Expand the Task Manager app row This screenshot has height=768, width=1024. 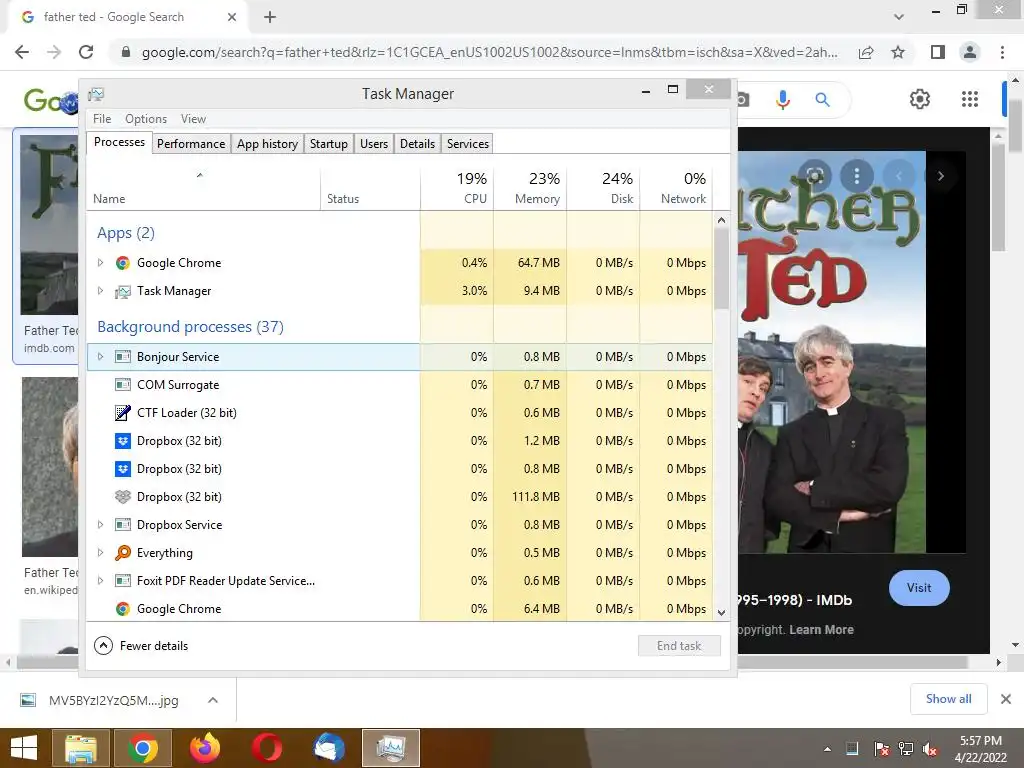tap(100, 291)
